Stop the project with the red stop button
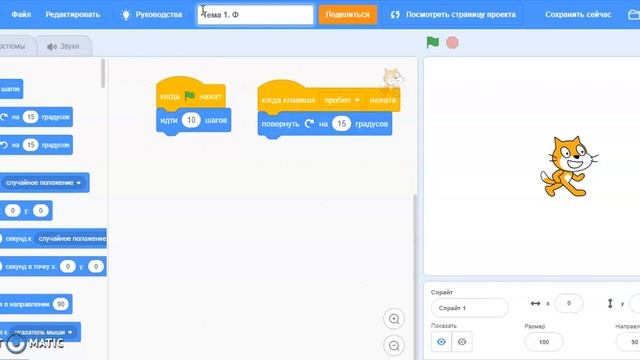 [x=452, y=42]
